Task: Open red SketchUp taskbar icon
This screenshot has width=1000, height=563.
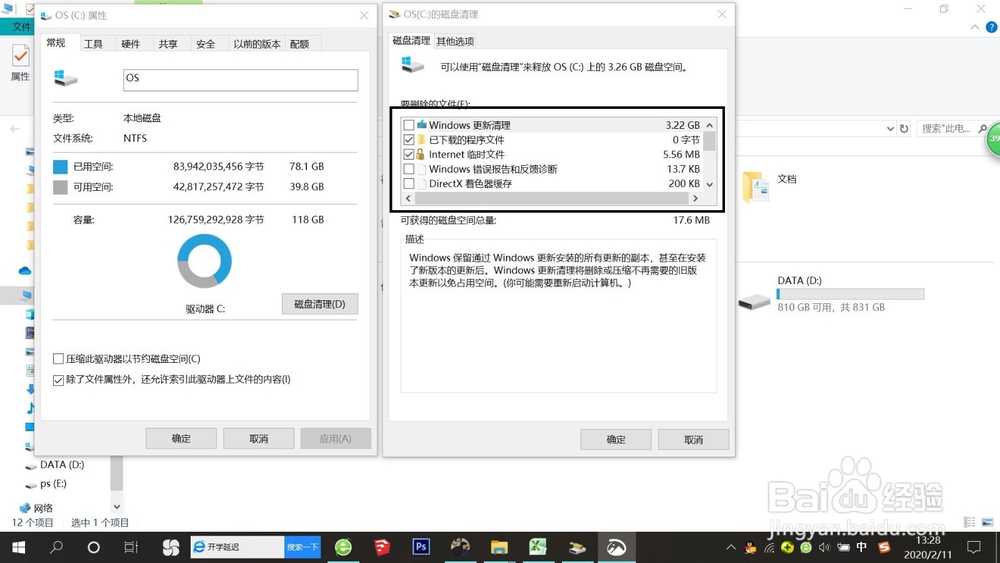Action: (x=382, y=547)
